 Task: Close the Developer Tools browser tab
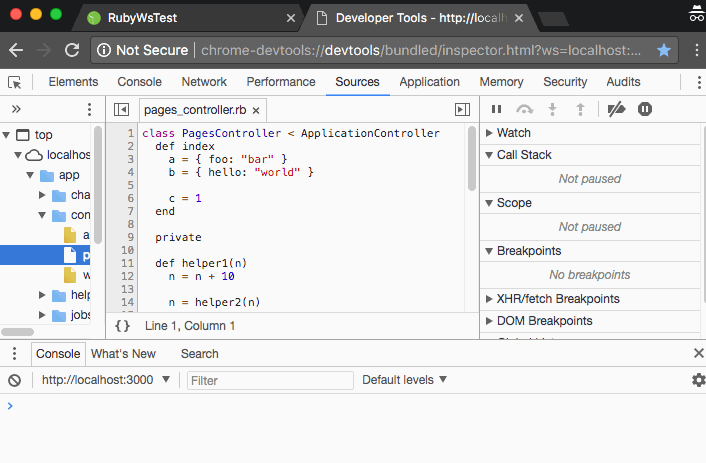point(519,18)
